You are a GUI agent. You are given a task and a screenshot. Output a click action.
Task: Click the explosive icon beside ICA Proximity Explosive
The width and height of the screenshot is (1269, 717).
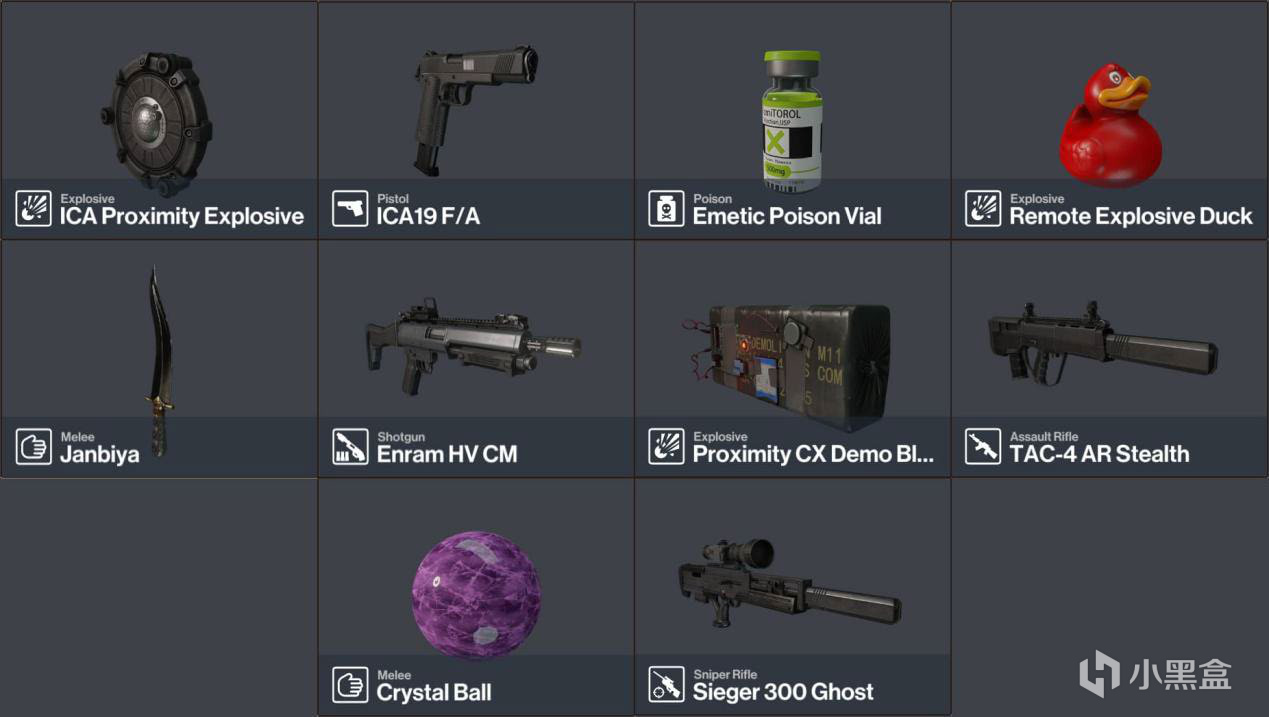[33, 208]
